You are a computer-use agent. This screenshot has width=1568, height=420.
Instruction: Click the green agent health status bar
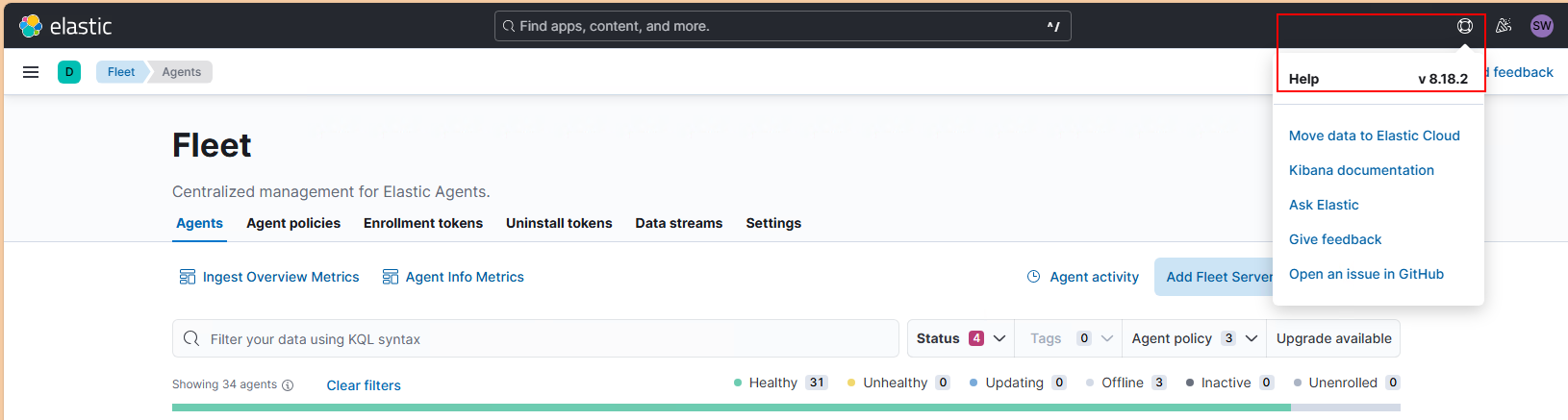[731, 408]
